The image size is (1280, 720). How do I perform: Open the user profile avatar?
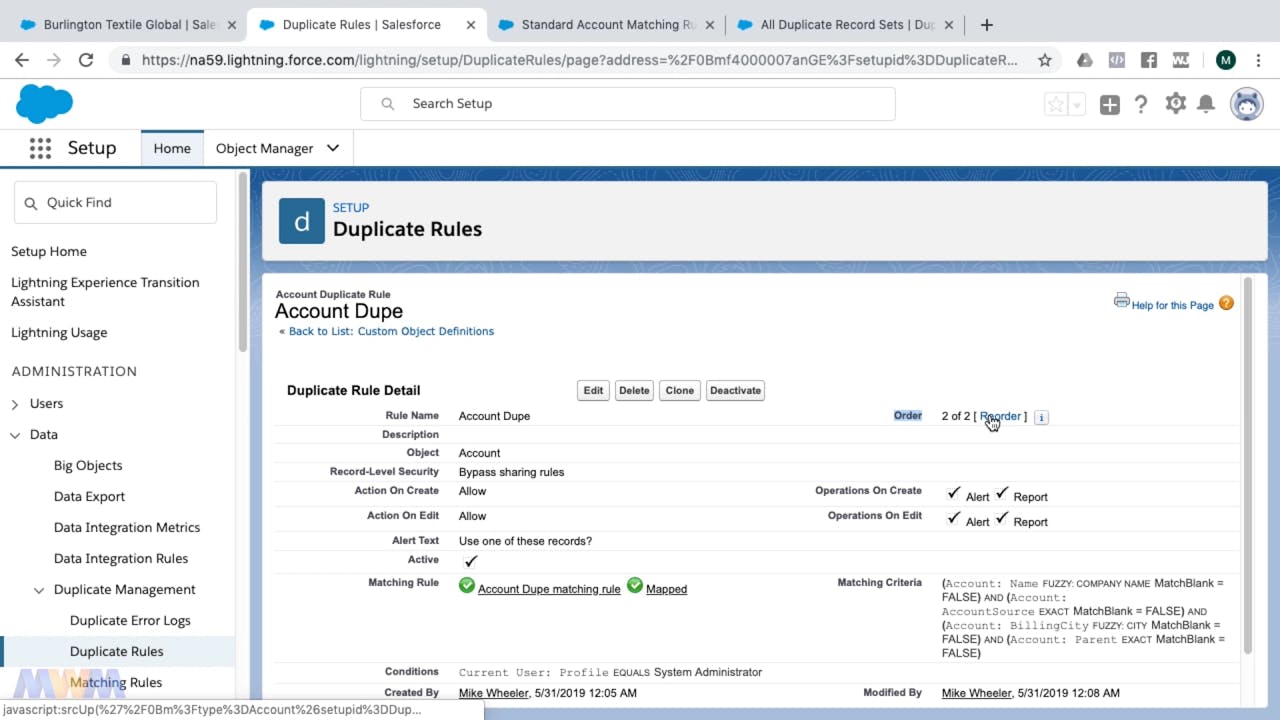click(1246, 104)
